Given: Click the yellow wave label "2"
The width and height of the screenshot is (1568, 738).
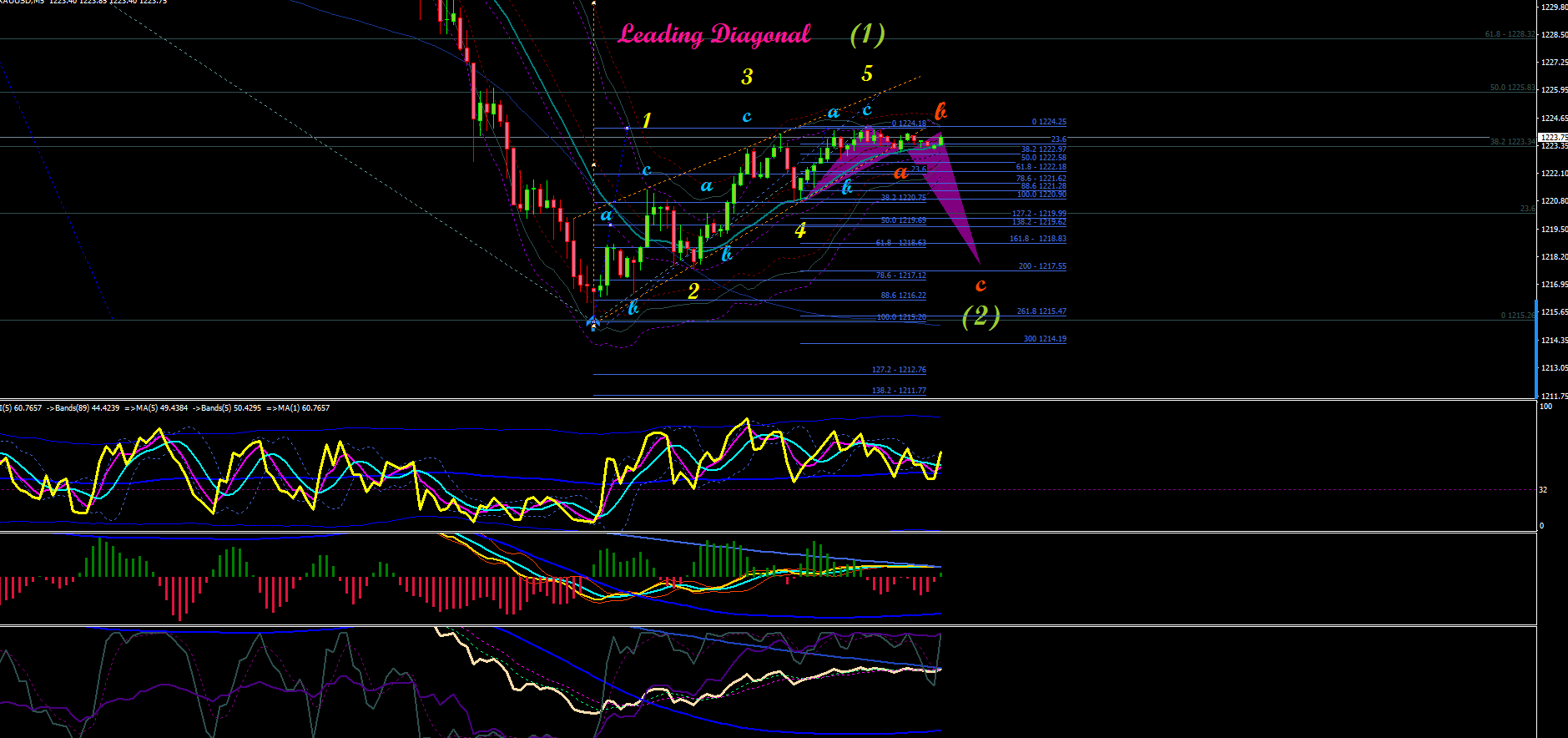Looking at the screenshot, I should click(x=693, y=291).
